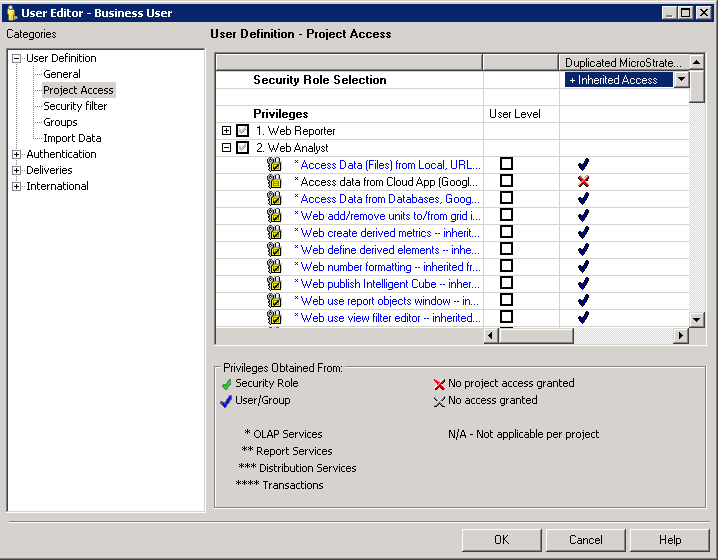Expand the Web Reporter privilege group
721x560 pixels.
click(226, 131)
